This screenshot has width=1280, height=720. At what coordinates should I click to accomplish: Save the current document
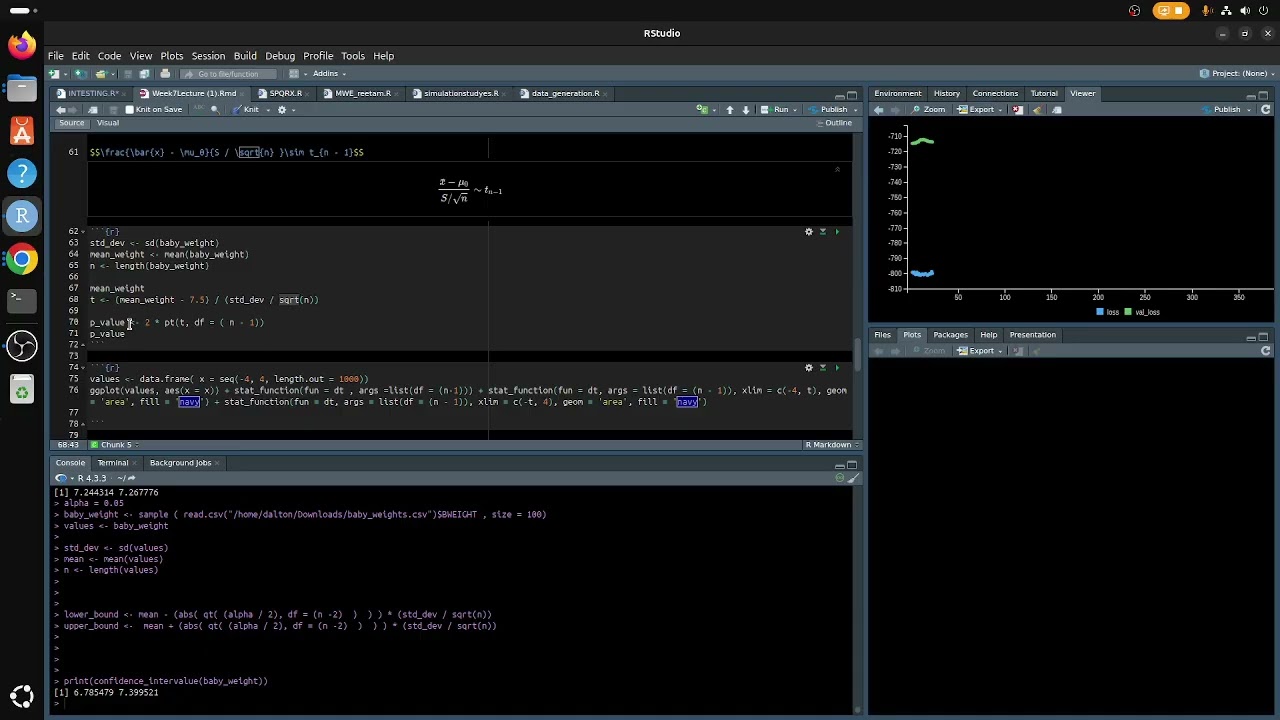[x=127, y=74]
